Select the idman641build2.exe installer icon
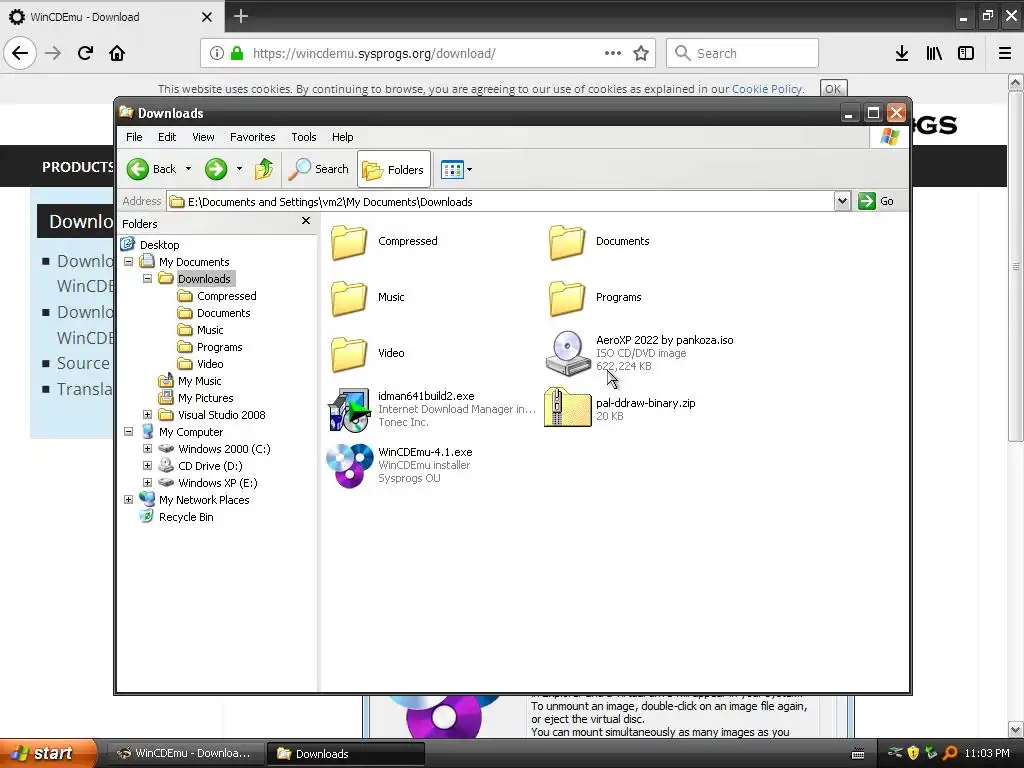The width and height of the screenshot is (1024, 768). (349, 409)
